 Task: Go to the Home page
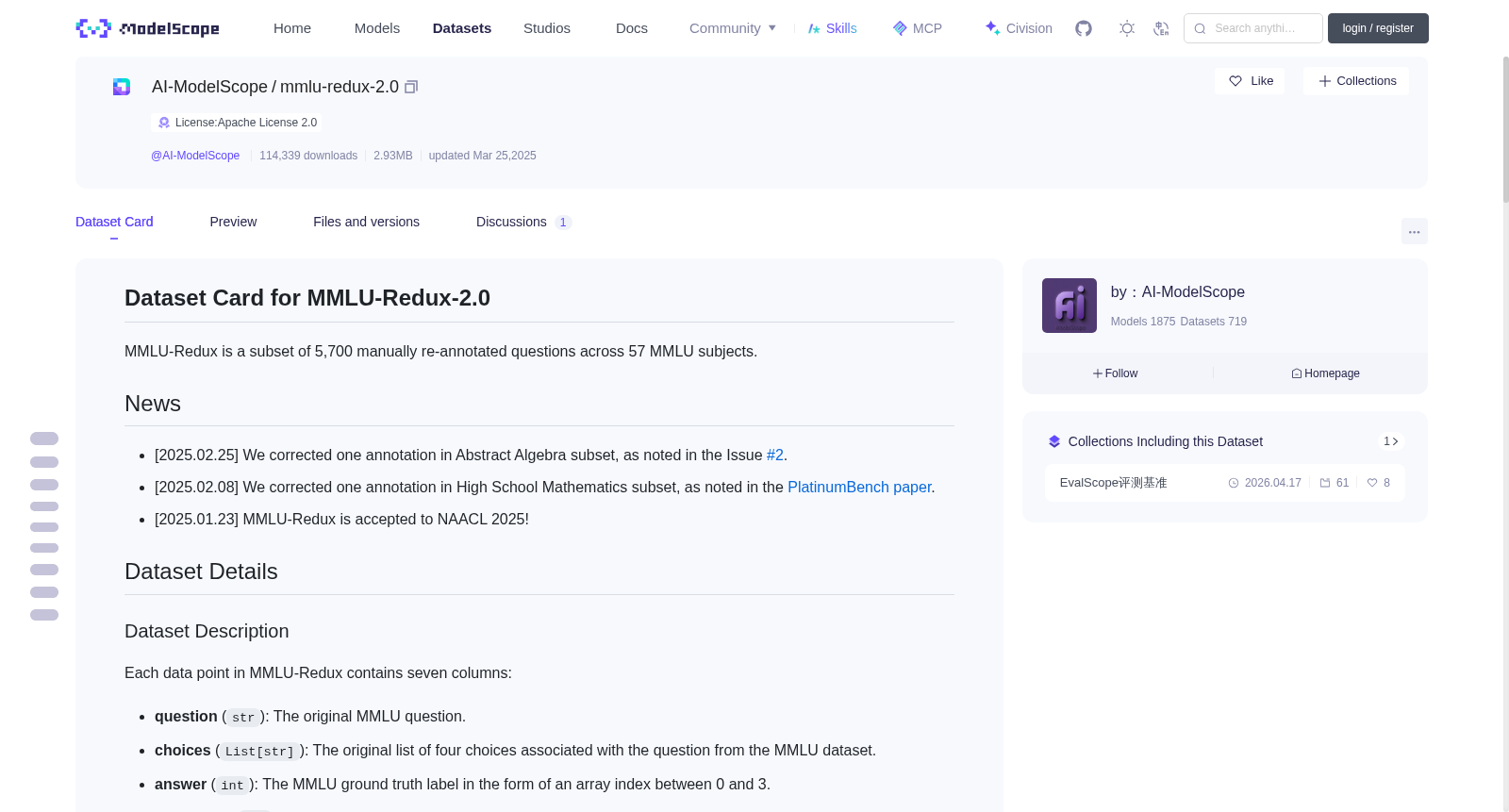click(292, 28)
